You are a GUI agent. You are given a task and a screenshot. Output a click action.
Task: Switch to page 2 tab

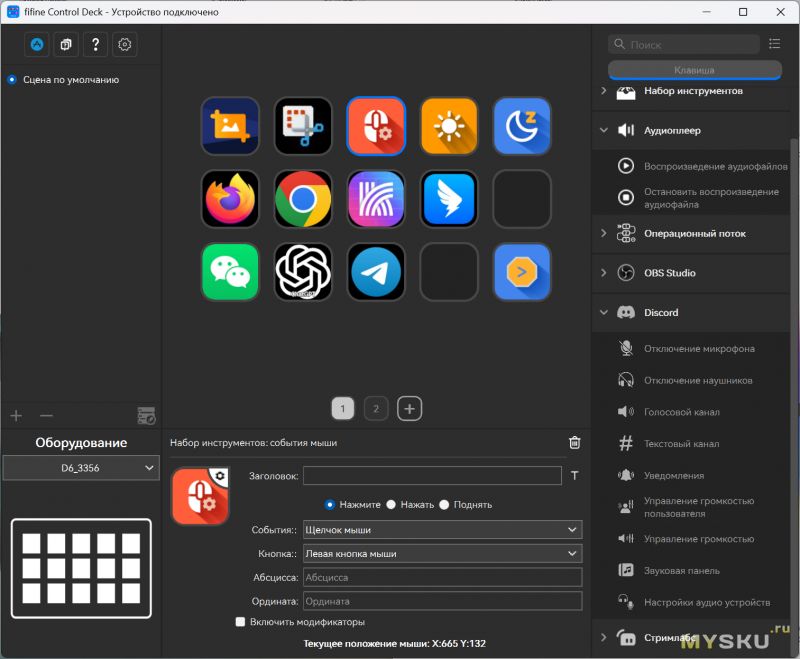(376, 409)
